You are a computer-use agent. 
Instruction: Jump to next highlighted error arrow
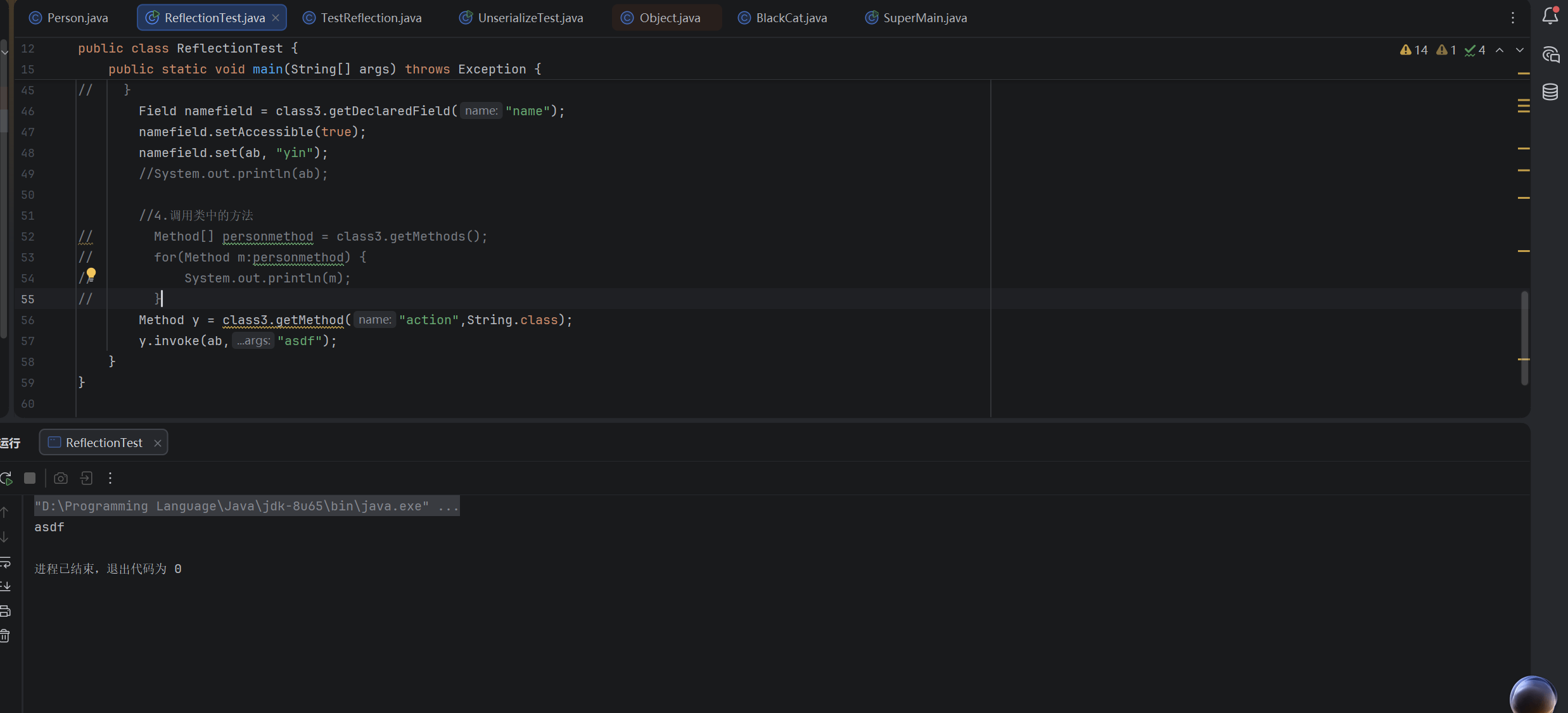click(1520, 50)
